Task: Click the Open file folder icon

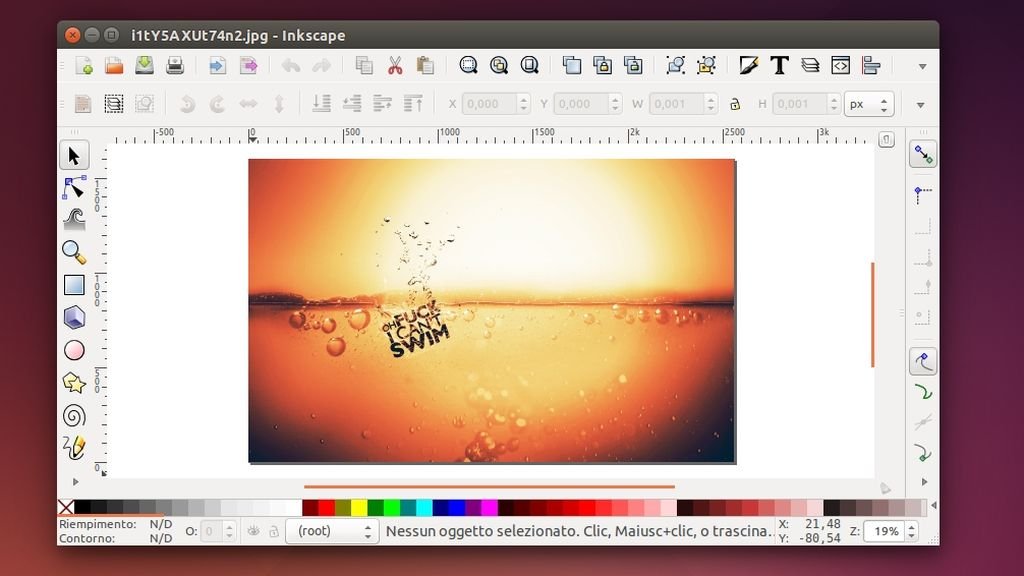Action: 114,66
